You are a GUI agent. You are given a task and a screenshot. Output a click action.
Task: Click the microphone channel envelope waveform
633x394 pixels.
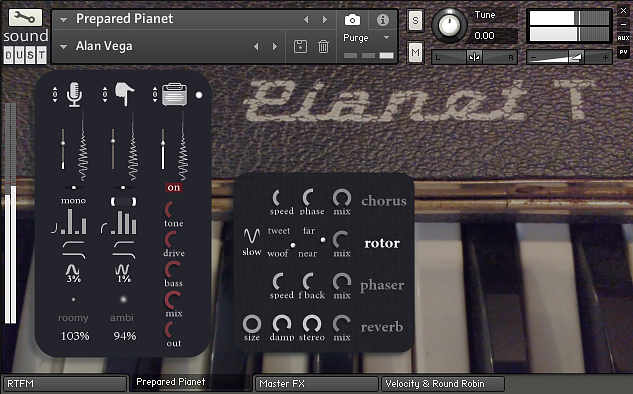83,146
